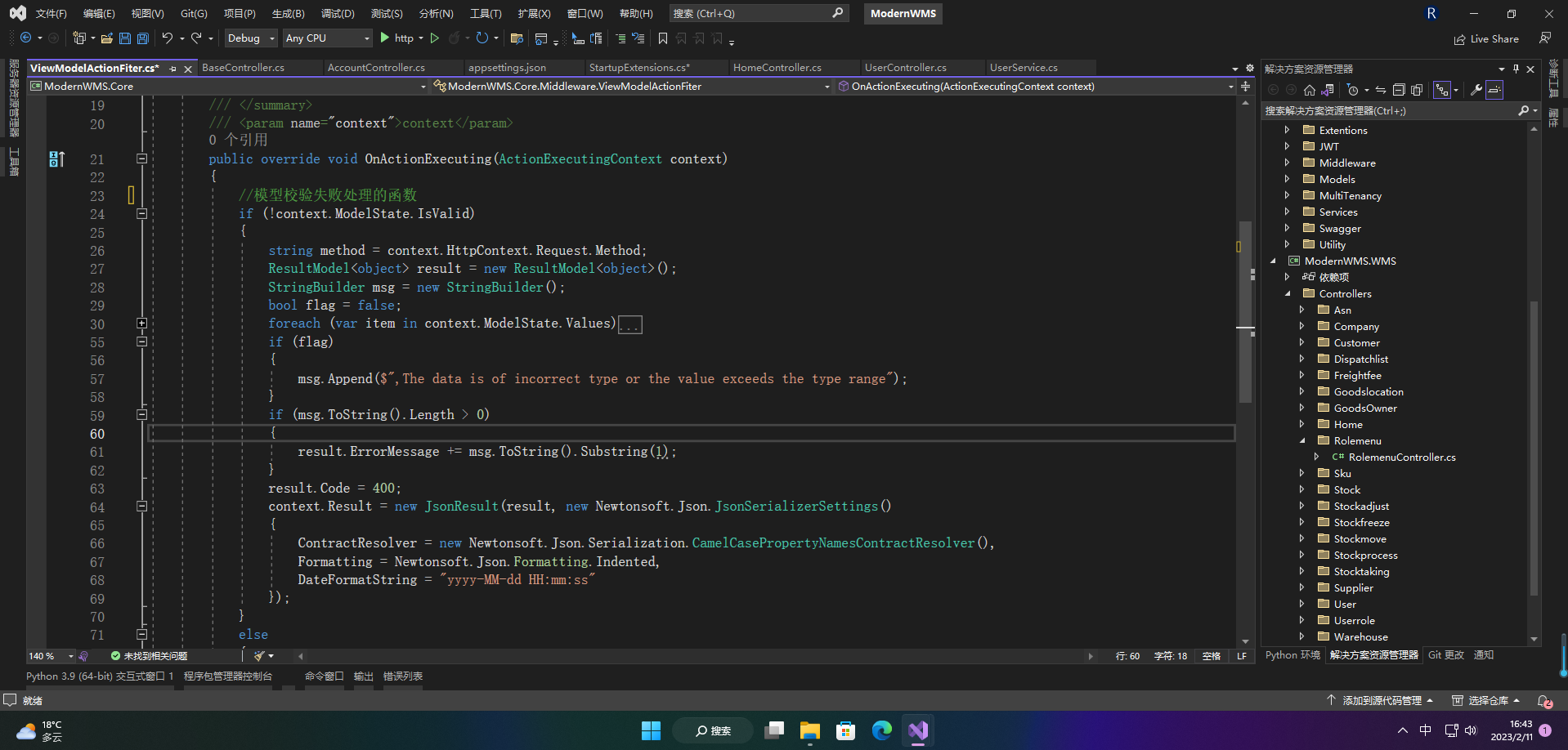The width and height of the screenshot is (1568, 750).
Task: Open File Explorer from the taskbar
Action: [x=810, y=730]
